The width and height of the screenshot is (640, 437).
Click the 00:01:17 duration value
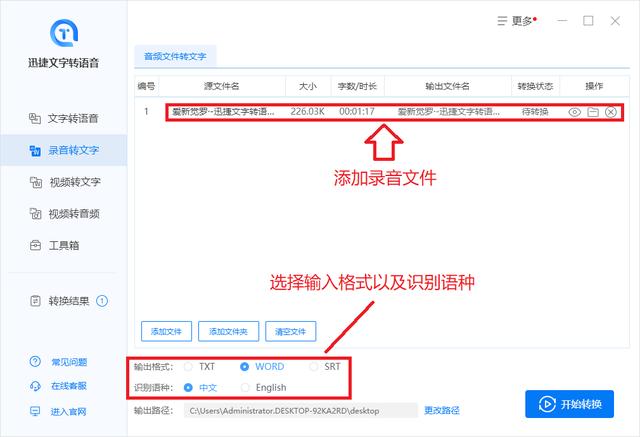pyautogui.click(x=357, y=111)
